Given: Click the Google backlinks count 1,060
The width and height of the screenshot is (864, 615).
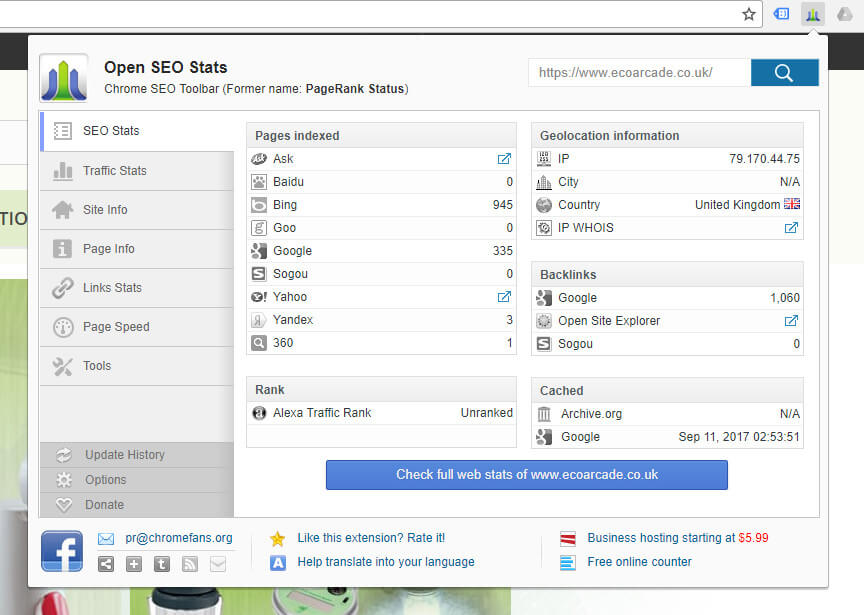Looking at the screenshot, I should 785,298.
